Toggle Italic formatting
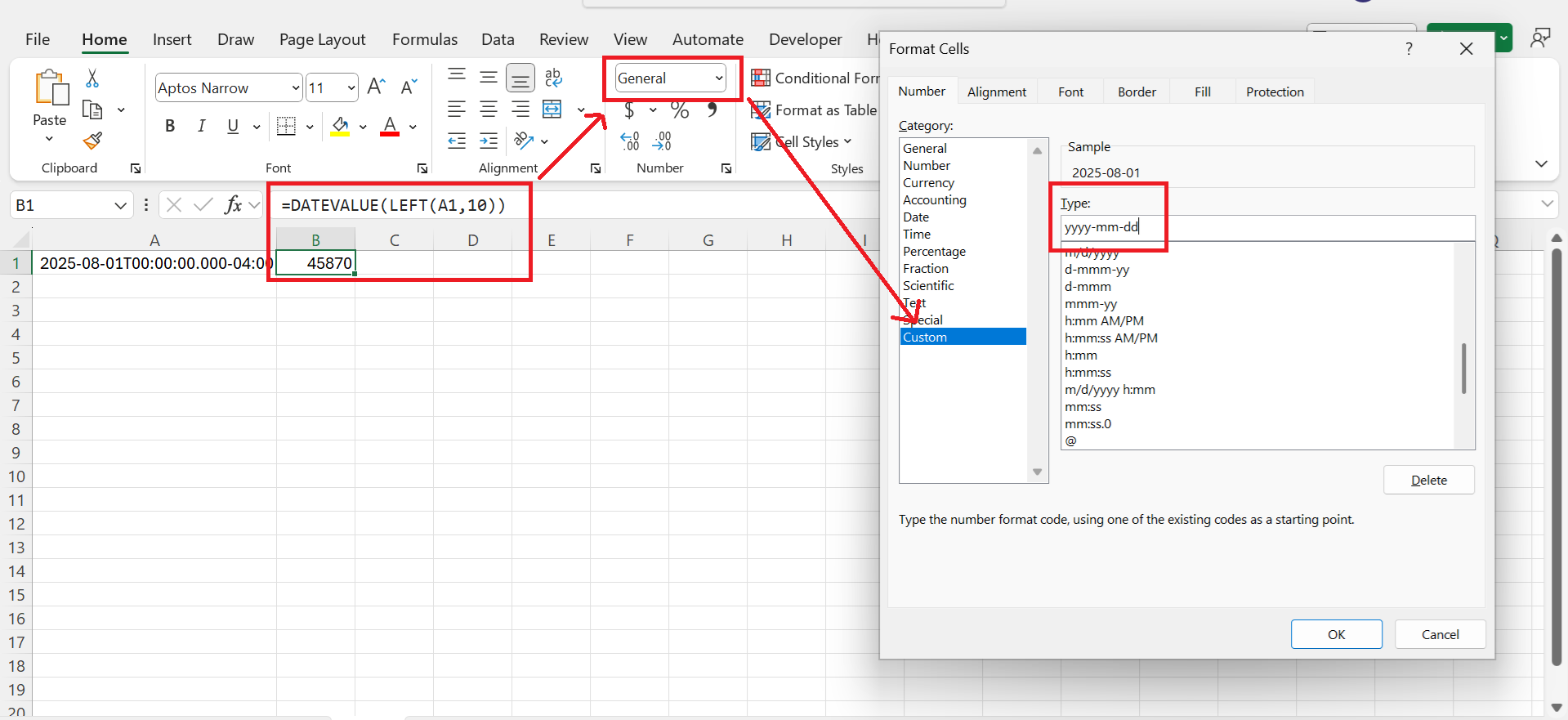The height and width of the screenshot is (720, 1568). (201, 126)
